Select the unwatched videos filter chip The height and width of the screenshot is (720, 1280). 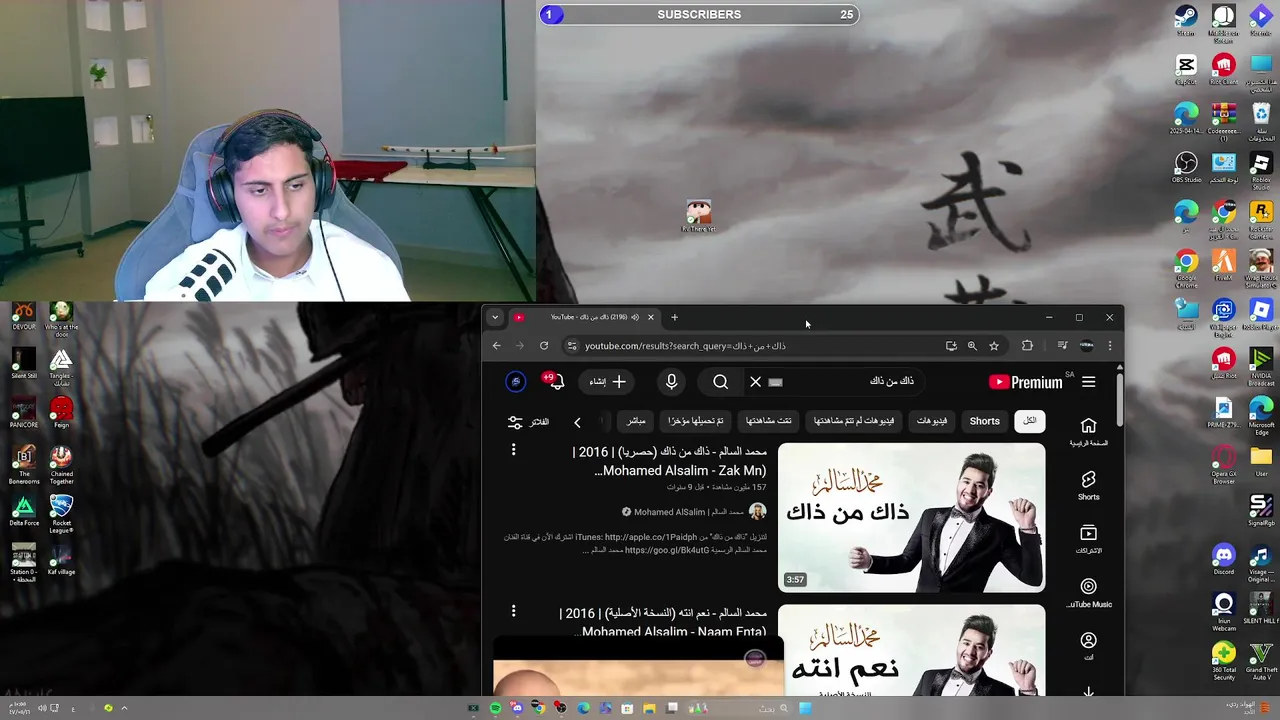[854, 421]
